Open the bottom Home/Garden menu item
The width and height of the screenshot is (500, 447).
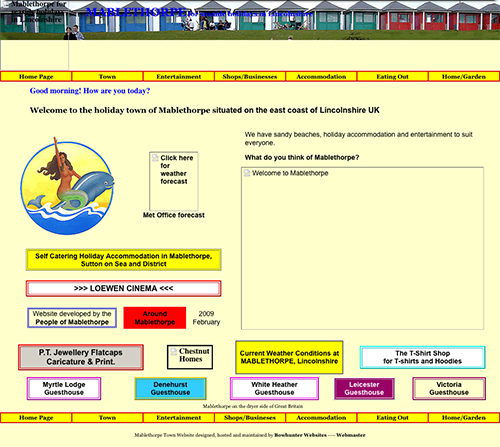coord(464,418)
